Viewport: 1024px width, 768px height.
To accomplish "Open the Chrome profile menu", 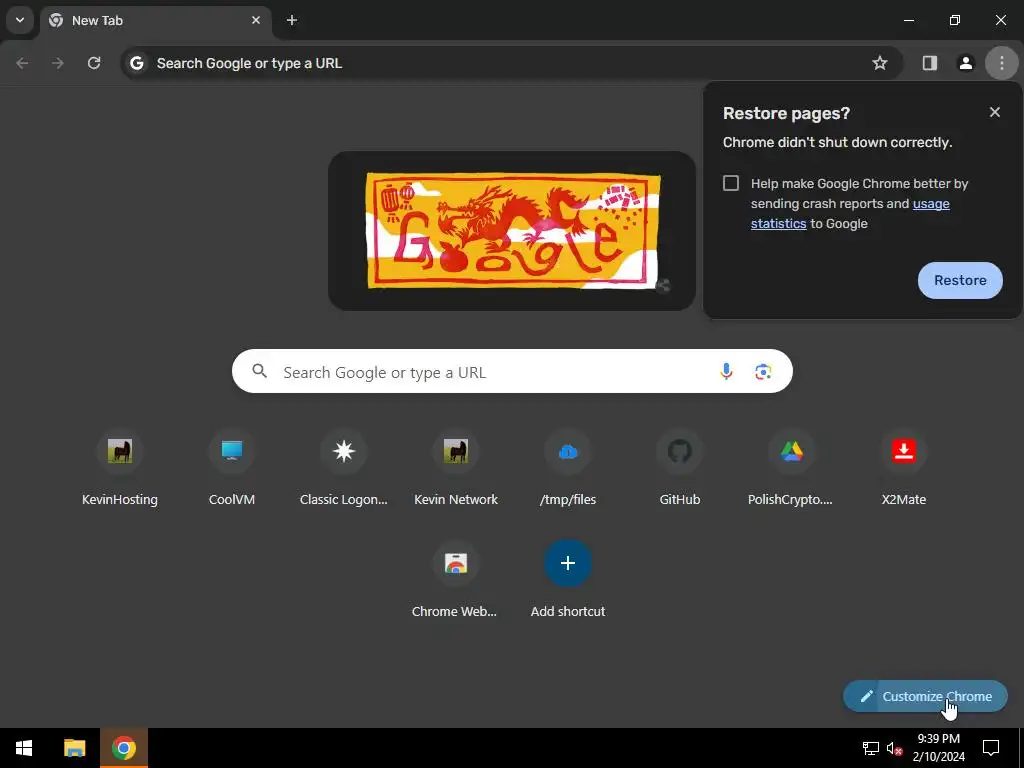I will (966, 63).
